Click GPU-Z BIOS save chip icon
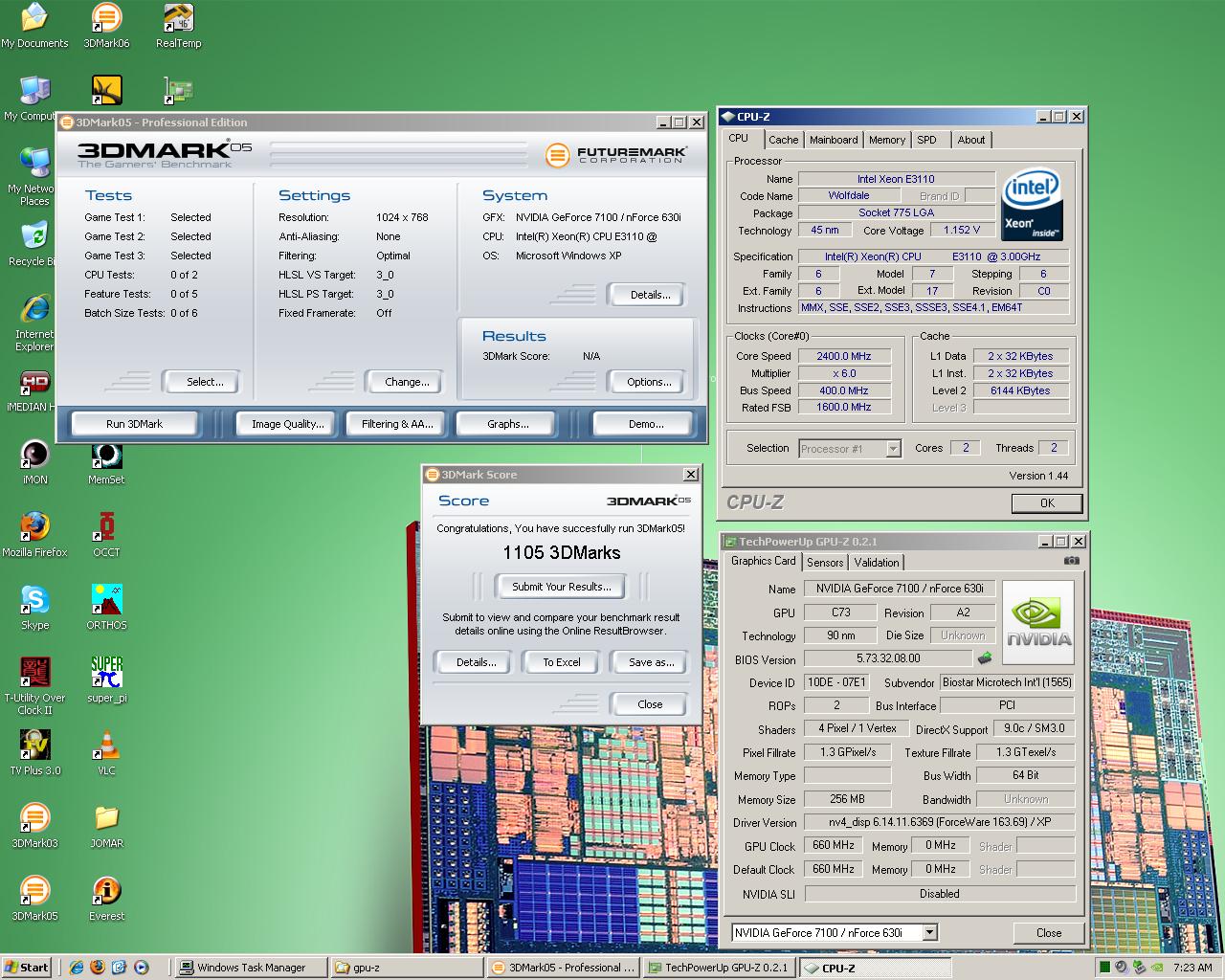This screenshot has width=1225, height=980. (984, 658)
